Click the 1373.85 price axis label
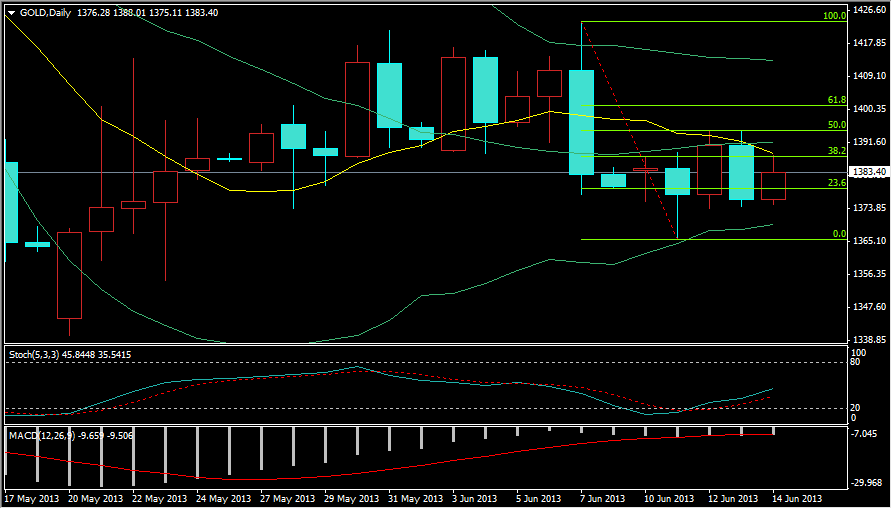 point(870,208)
